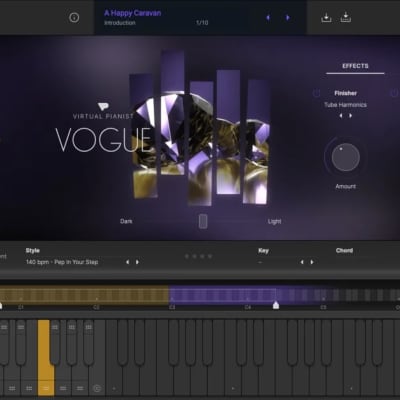Click the Dark/Light character slider handle
400x400 pixels.
tap(203, 221)
